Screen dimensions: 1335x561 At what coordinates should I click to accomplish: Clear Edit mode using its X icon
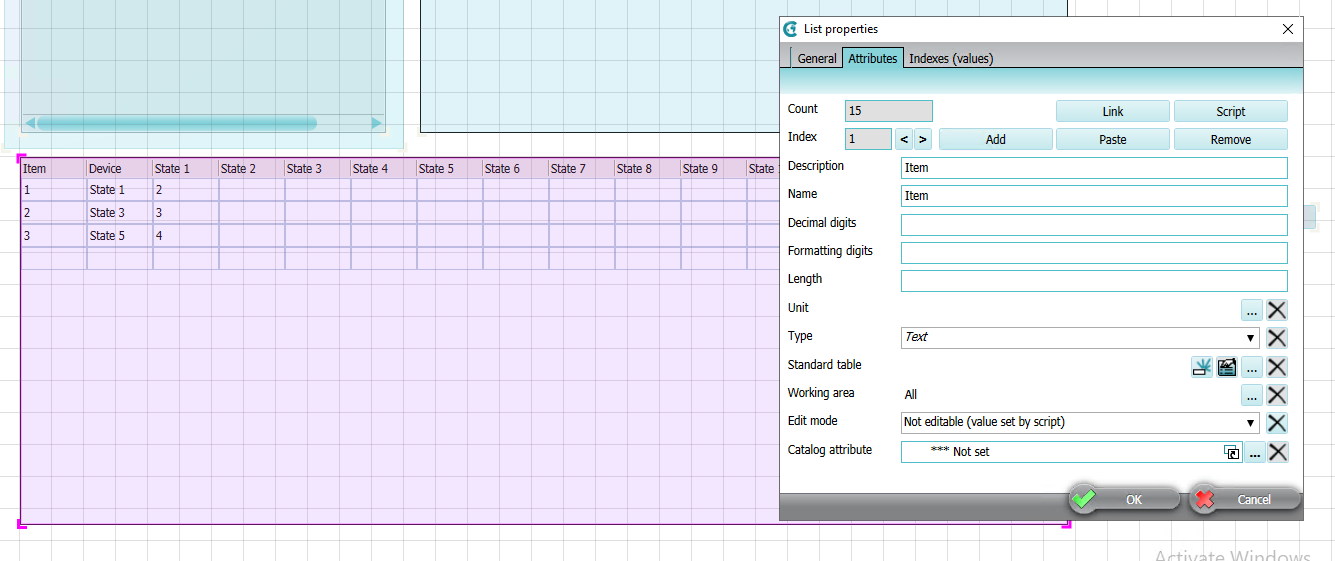(x=1277, y=423)
